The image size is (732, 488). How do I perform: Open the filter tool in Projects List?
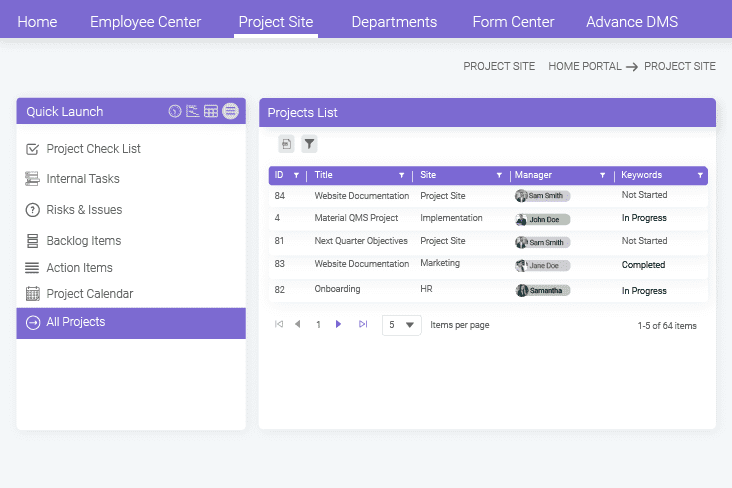pyautogui.click(x=309, y=144)
